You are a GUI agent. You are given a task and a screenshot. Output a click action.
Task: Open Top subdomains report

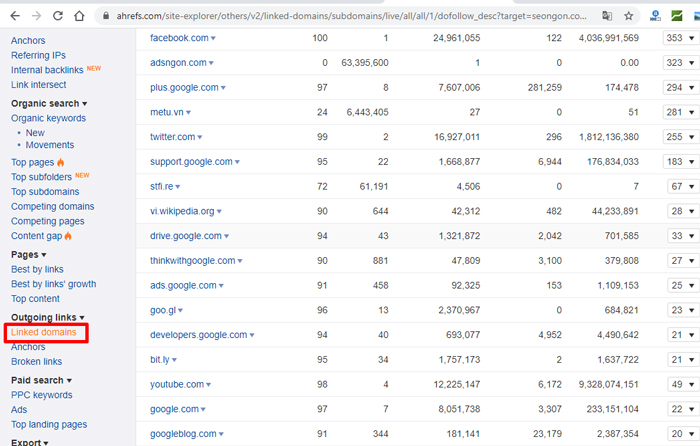(45, 192)
